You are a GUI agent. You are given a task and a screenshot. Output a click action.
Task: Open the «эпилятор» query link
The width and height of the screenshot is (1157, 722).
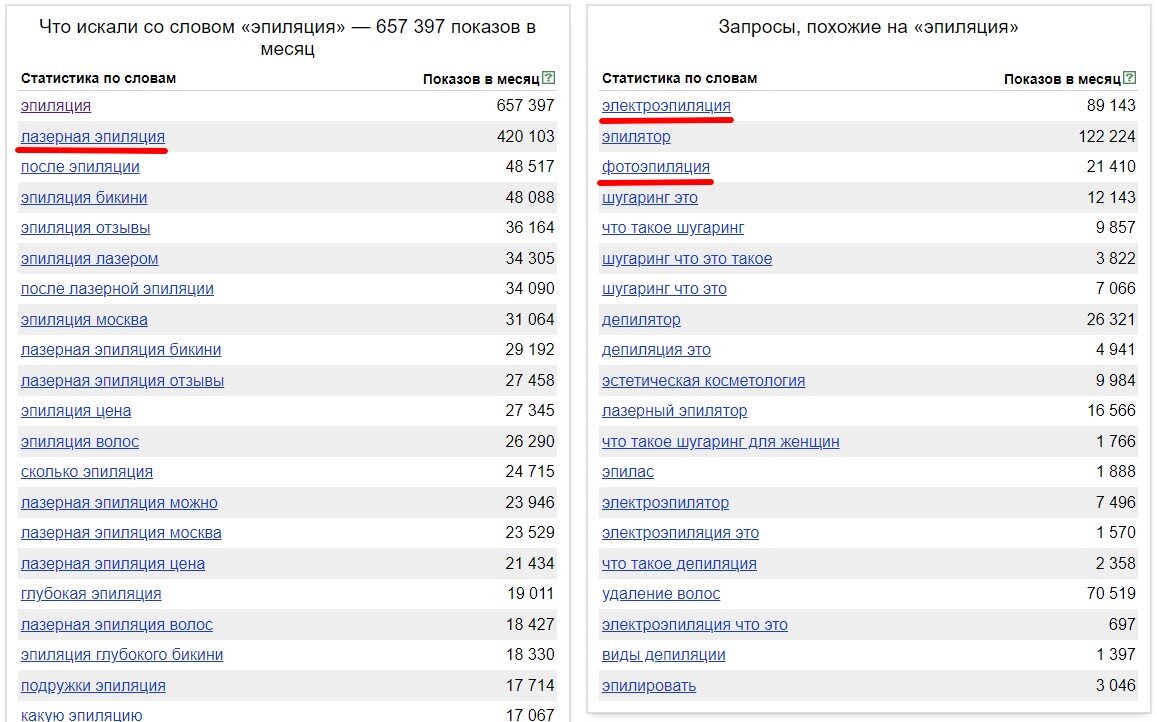pyautogui.click(x=636, y=136)
